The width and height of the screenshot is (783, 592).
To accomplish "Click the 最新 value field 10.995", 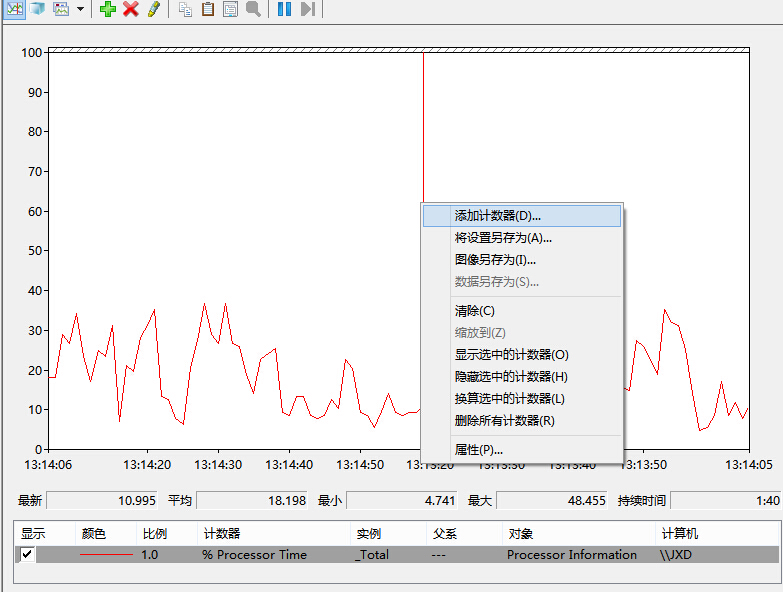I will click(x=102, y=500).
